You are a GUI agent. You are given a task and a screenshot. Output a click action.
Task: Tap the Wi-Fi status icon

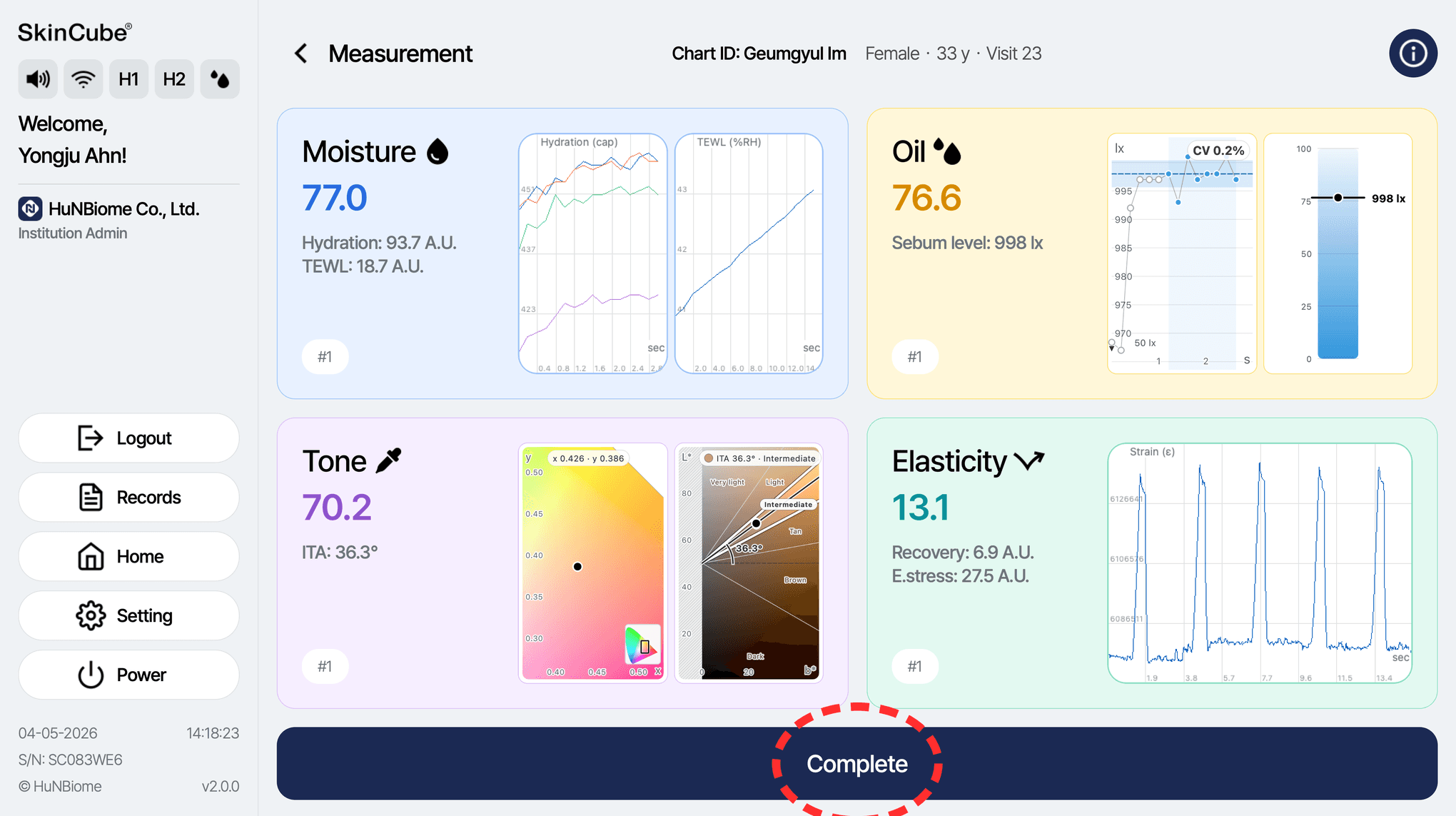pos(84,79)
